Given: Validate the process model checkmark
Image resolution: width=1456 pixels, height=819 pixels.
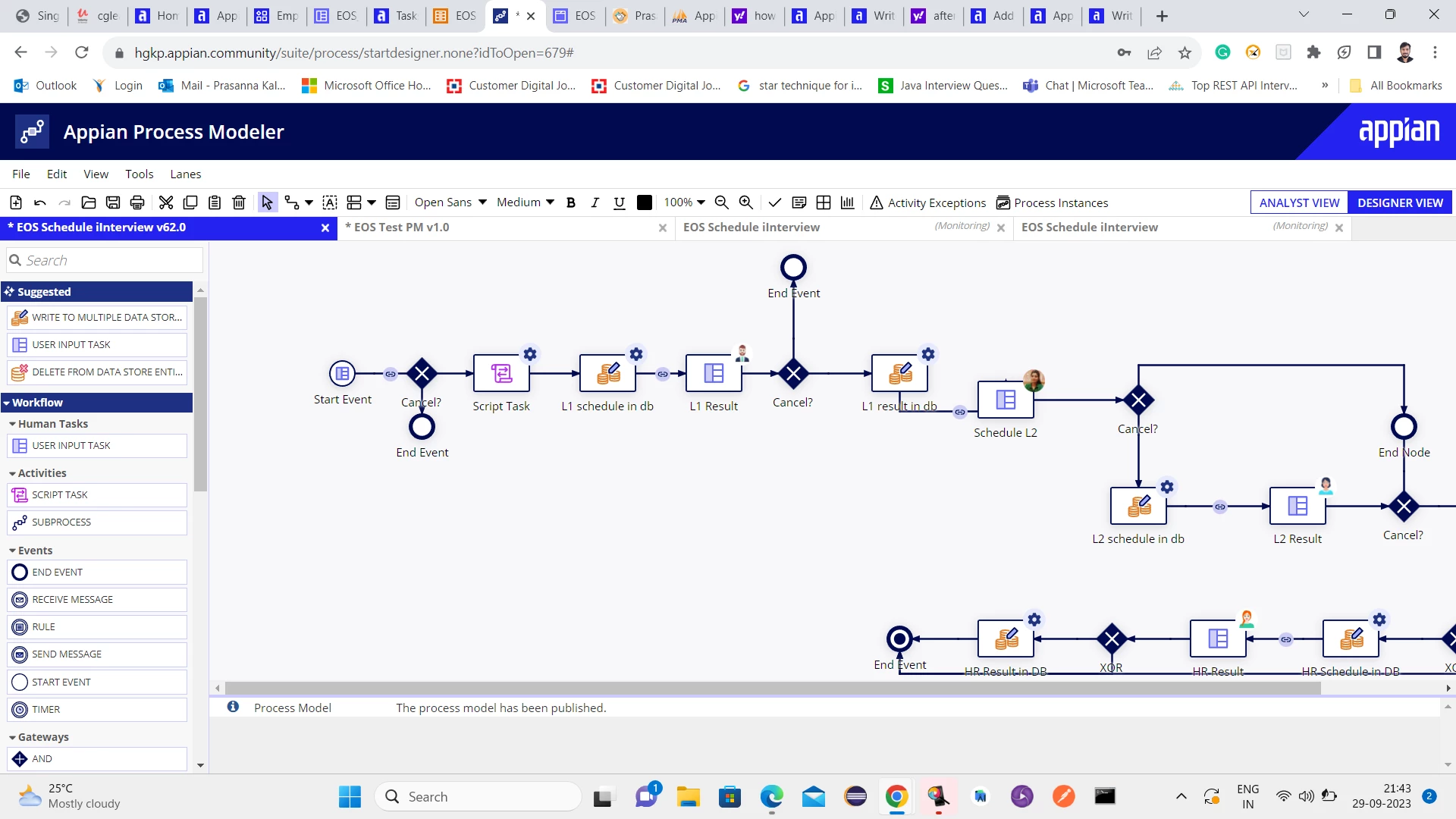Looking at the screenshot, I should tap(774, 202).
